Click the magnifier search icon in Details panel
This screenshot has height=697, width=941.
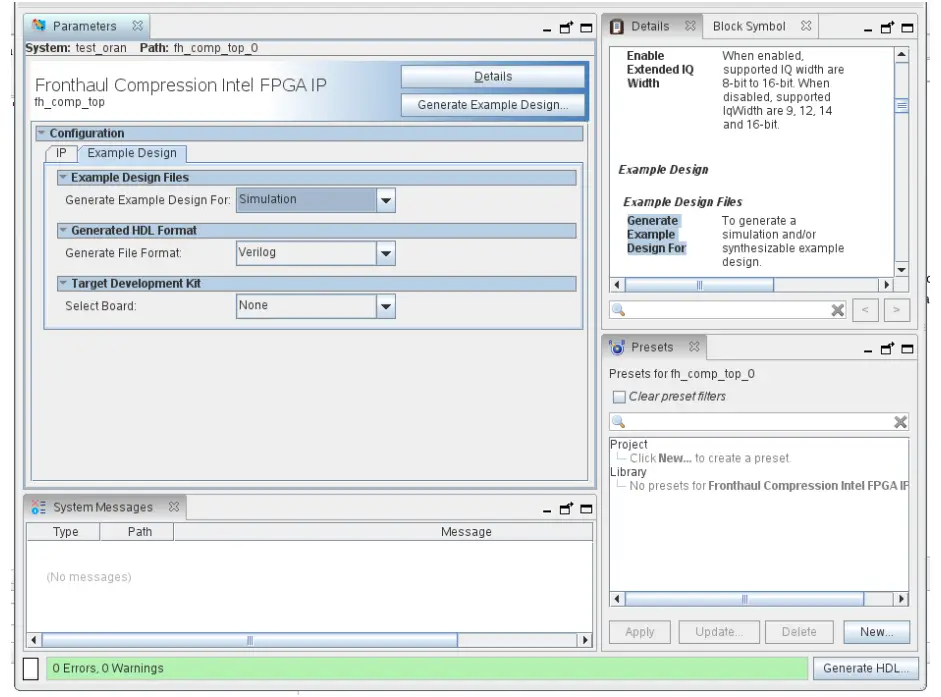pos(620,309)
